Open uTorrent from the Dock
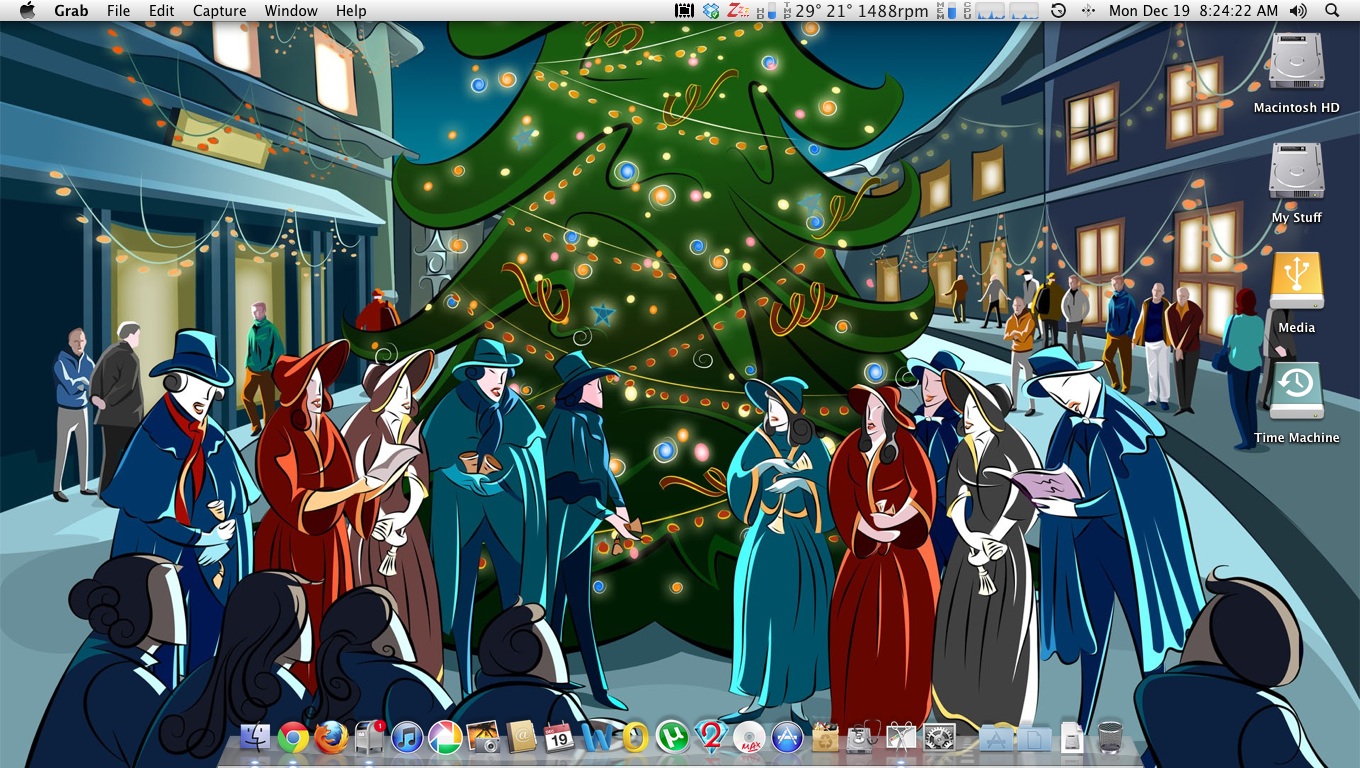1360x768 pixels. [673, 738]
